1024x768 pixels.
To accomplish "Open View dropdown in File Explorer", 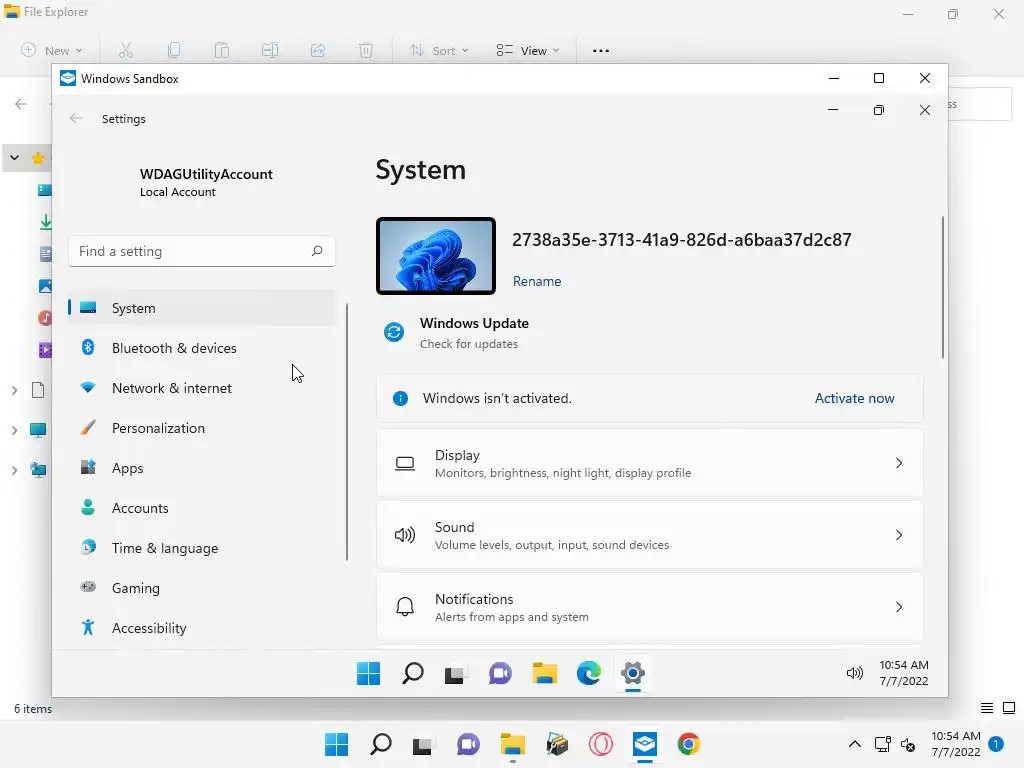I will click(528, 50).
